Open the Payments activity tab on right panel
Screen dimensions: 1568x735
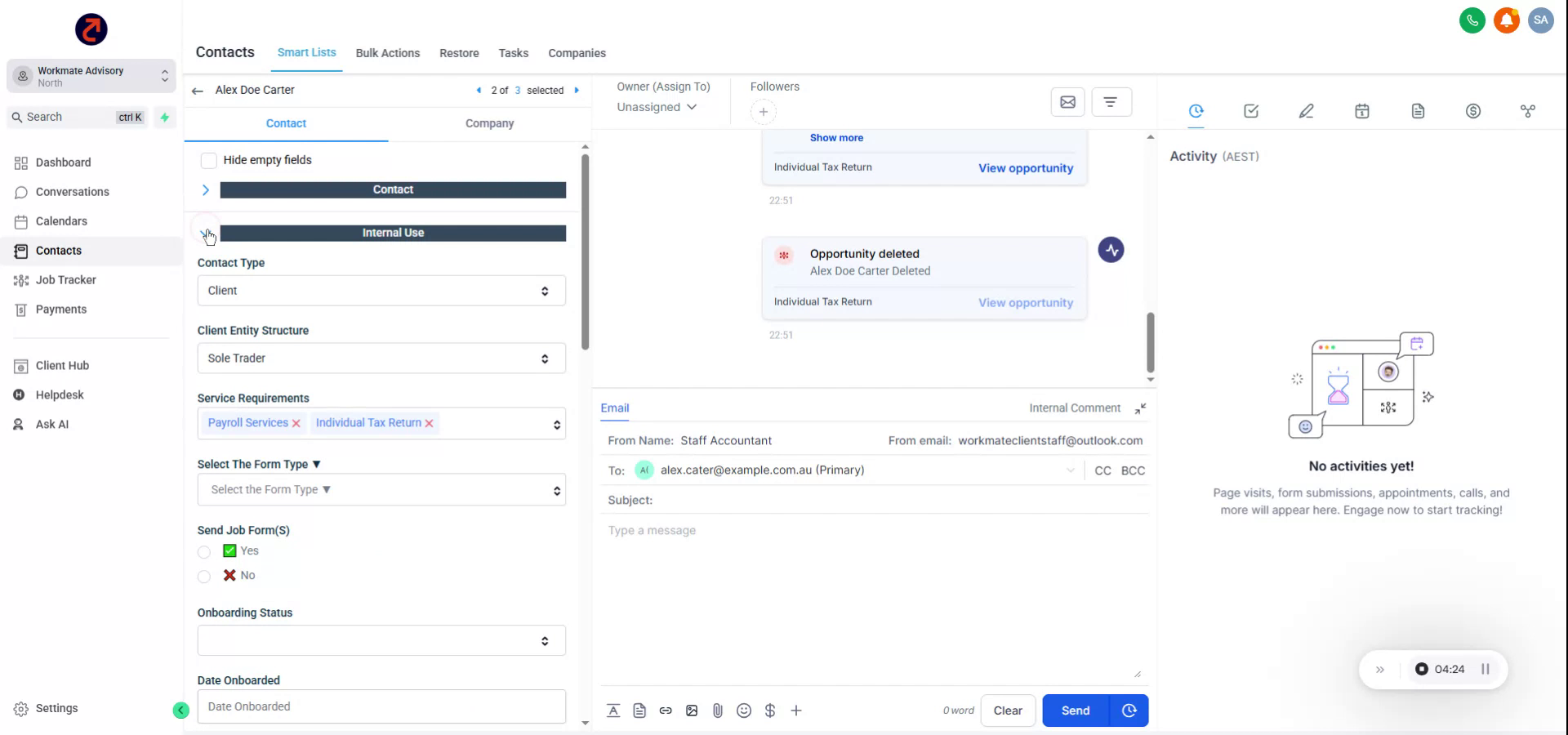tap(1473, 110)
